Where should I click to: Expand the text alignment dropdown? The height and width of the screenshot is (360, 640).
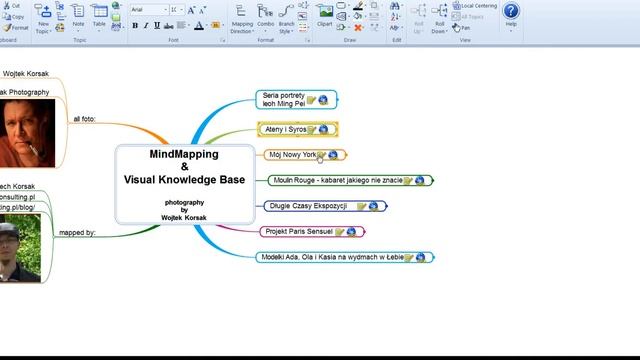click(189, 26)
